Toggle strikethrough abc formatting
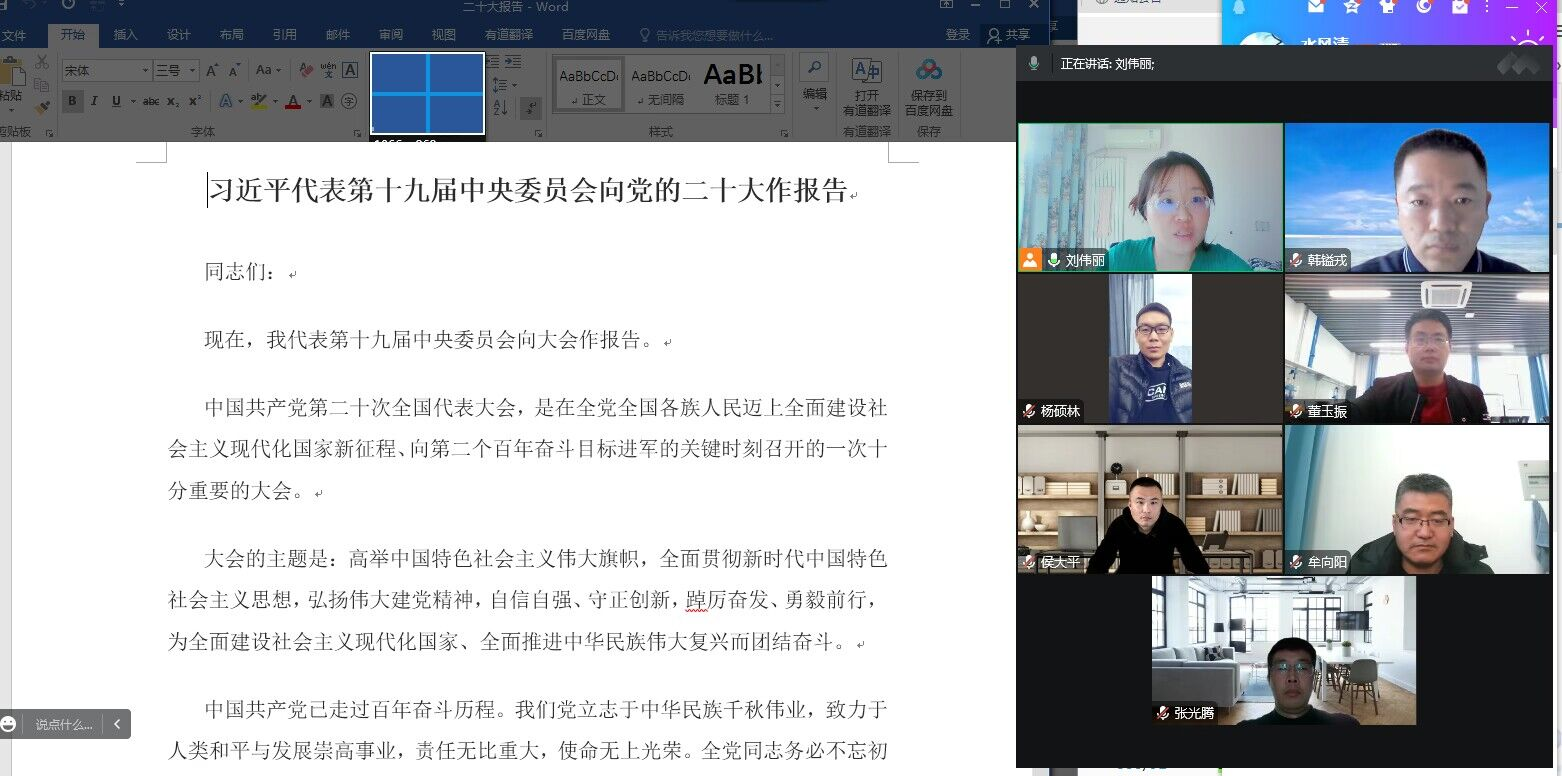The image size is (1562, 776). point(151,101)
